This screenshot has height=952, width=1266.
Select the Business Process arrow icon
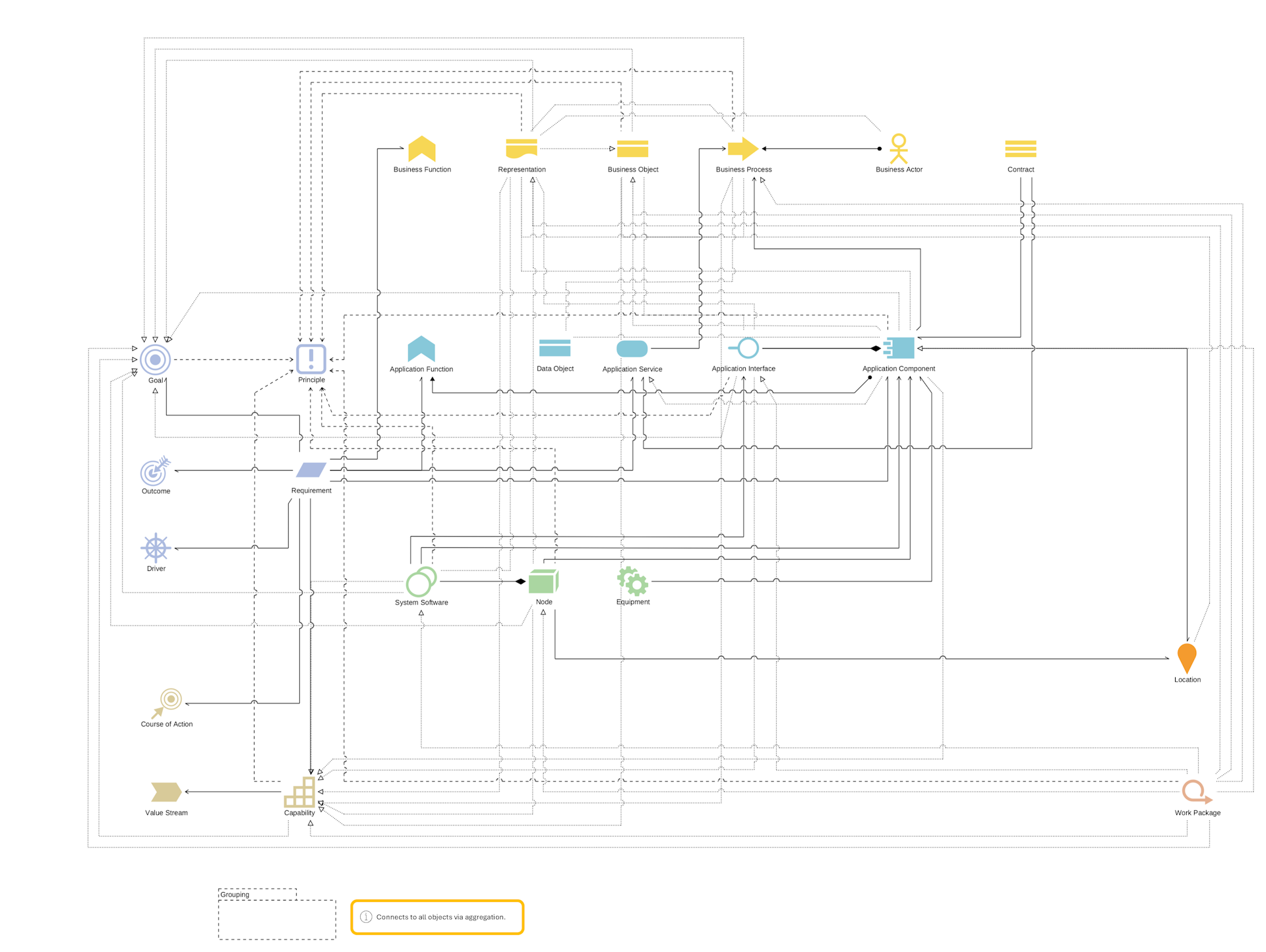(744, 149)
